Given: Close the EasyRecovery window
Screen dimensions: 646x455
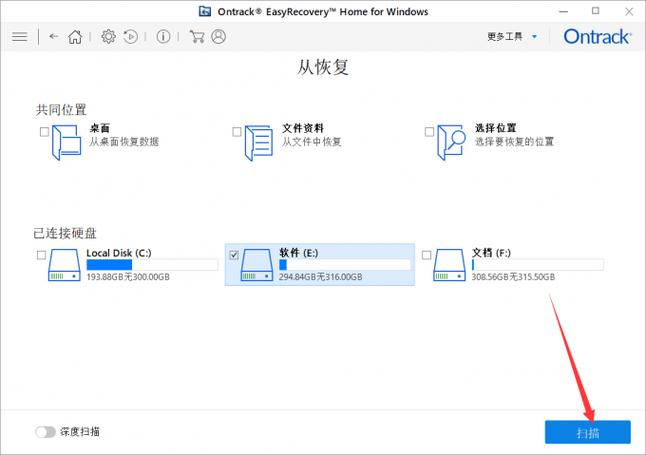Looking at the screenshot, I should tap(629, 12).
